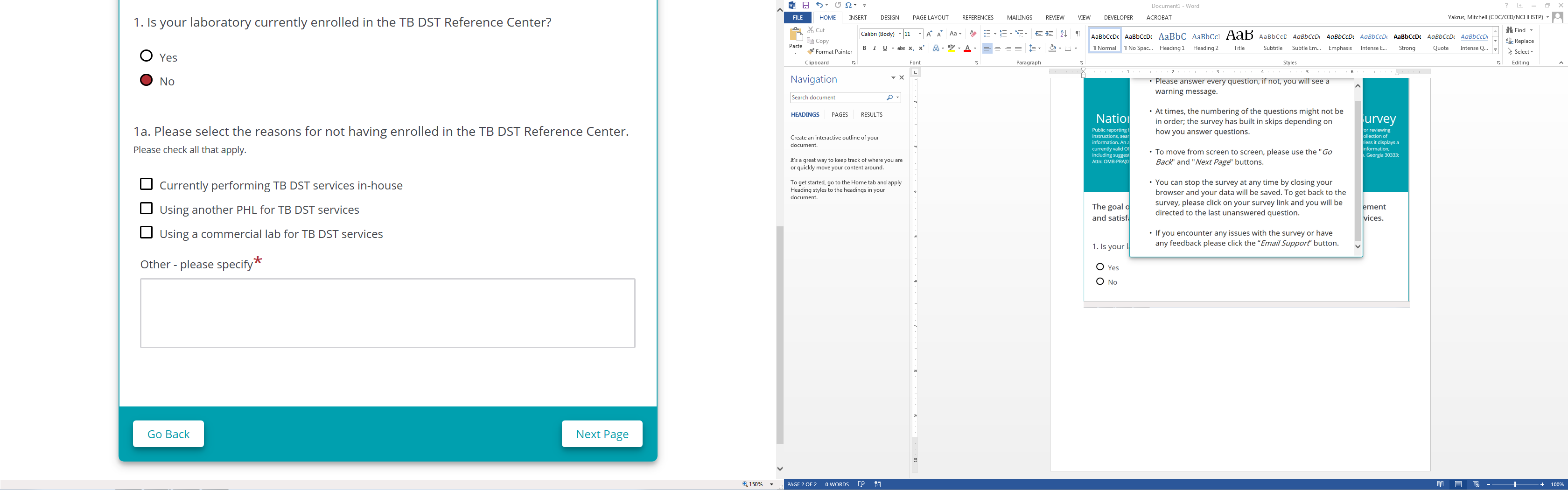The width and height of the screenshot is (1568, 490).
Task: Expand the numbering list options arrow
Action: 1010,34
